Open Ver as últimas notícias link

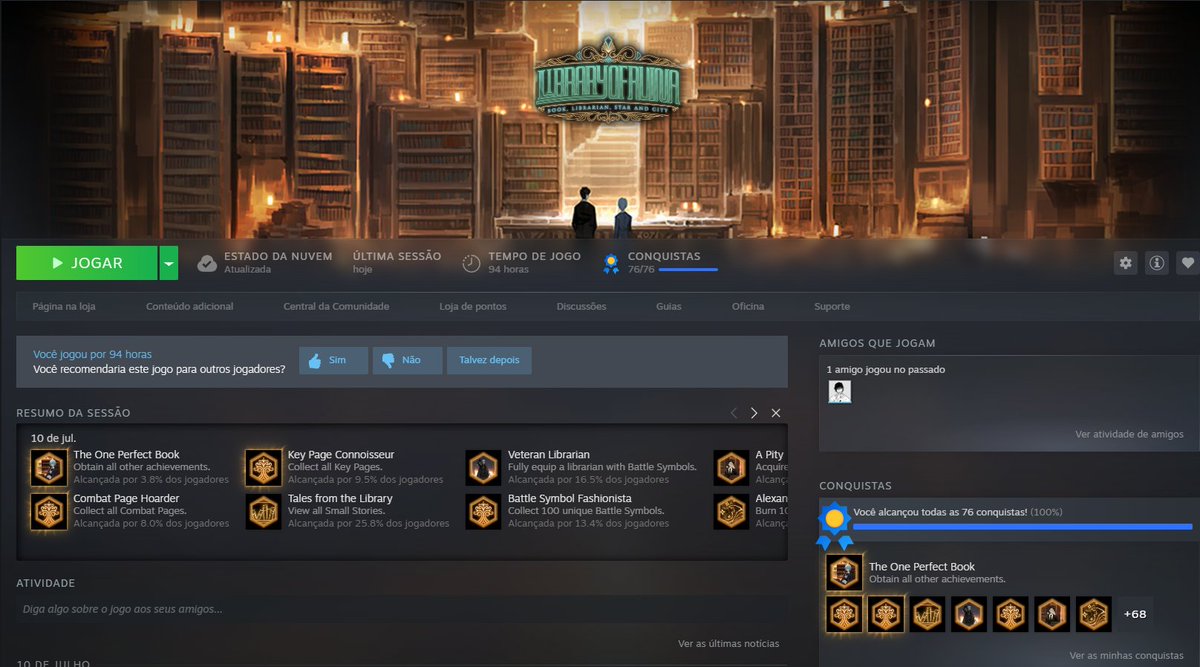728,643
